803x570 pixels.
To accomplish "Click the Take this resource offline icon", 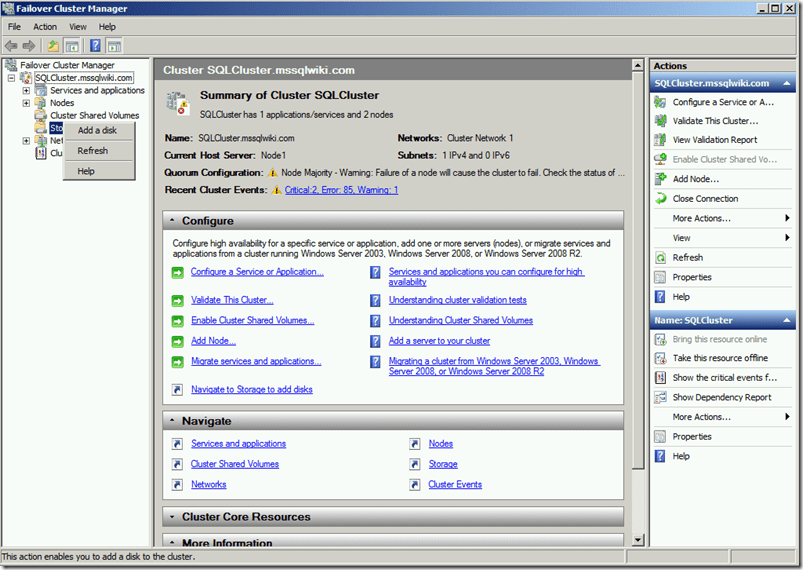I will (660, 358).
